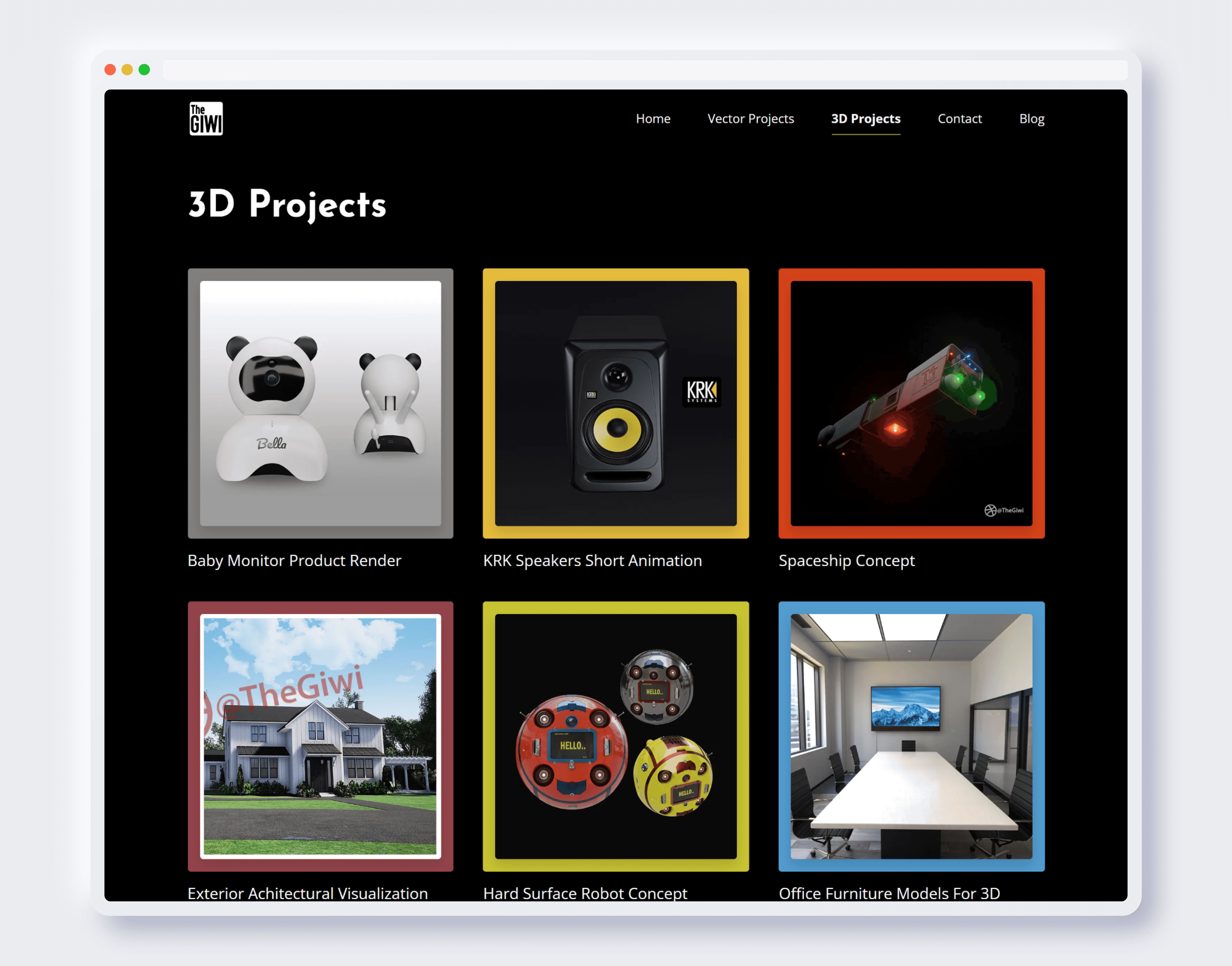1232x966 pixels.
Task: Open the conference room render thumbnail
Action: point(911,736)
